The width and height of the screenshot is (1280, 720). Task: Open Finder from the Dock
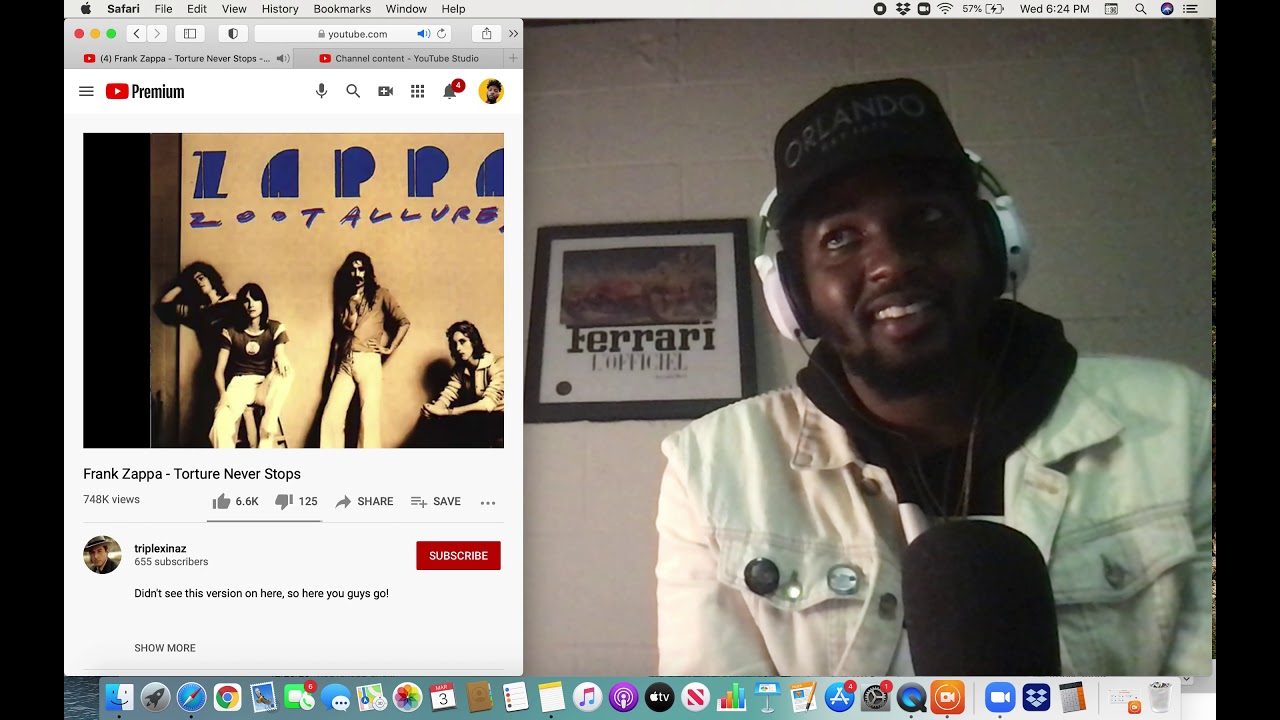[x=119, y=697]
